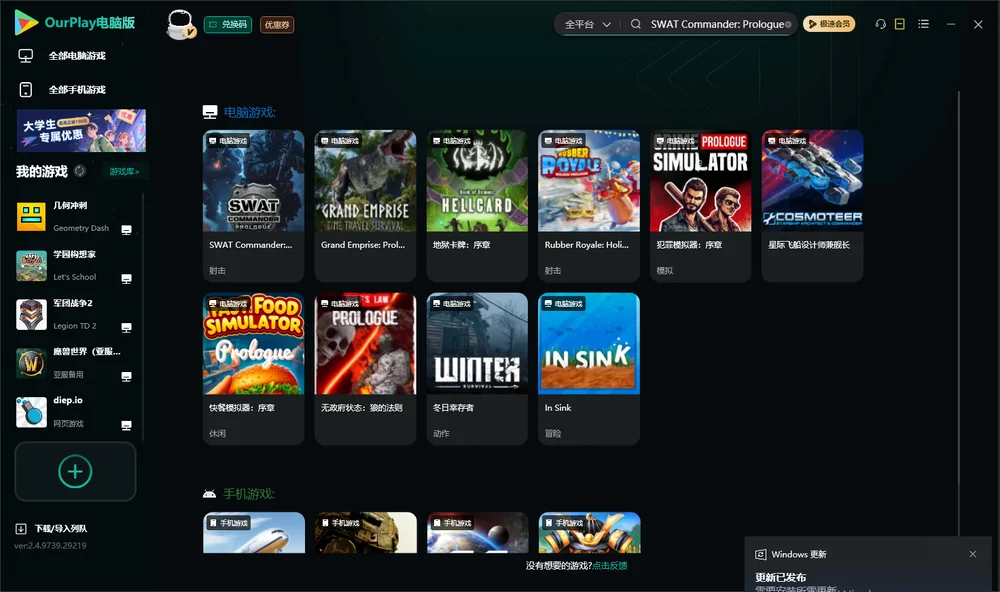Open the Cosmoteer 星际飞船设计师 card
Screen dimensions: 1000x592
pos(812,205)
